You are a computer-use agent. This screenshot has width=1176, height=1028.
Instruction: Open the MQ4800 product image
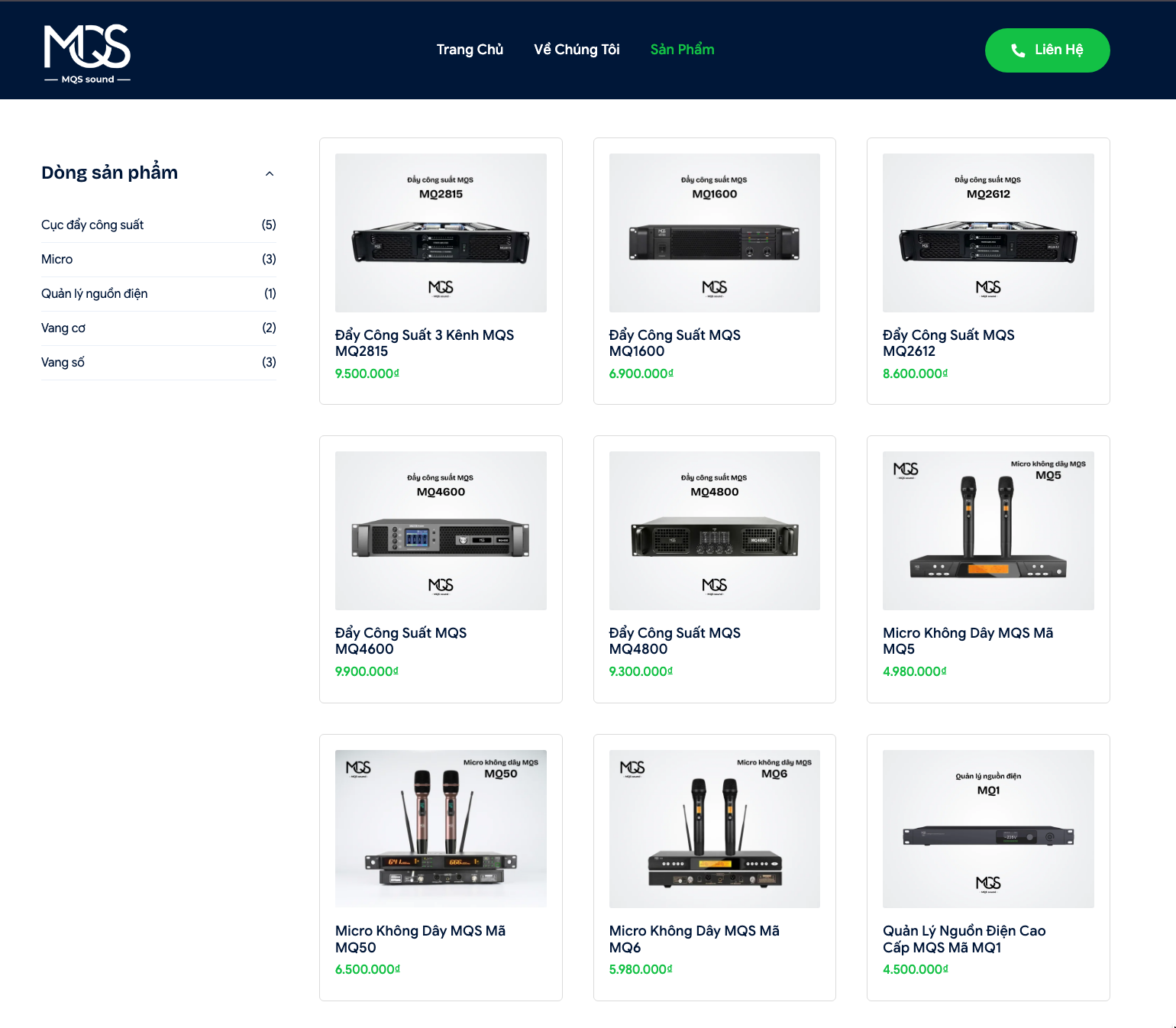pyautogui.click(x=715, y=531)
